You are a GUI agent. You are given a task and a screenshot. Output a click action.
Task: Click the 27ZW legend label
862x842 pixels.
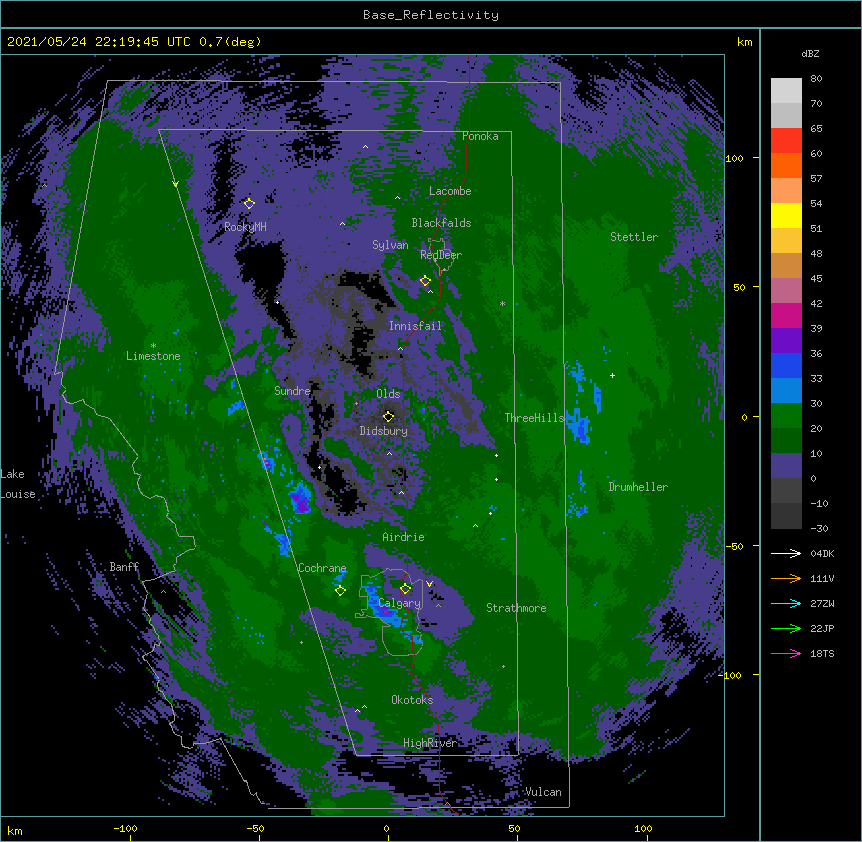pyautogui.click(x=822, y=603)
